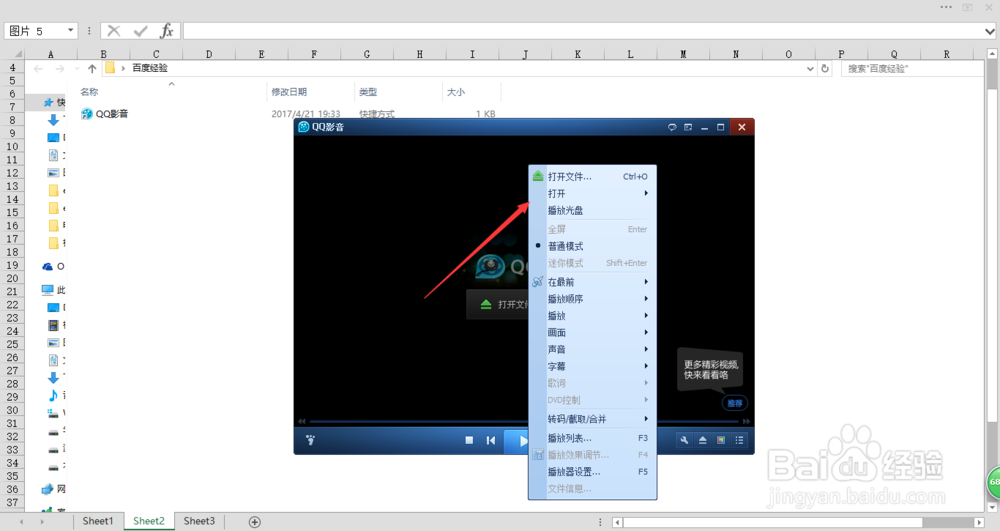Click the Music note icon in Explorer sidebar
The width and height of the screenshot is (1000, 531).
(54, 395)
